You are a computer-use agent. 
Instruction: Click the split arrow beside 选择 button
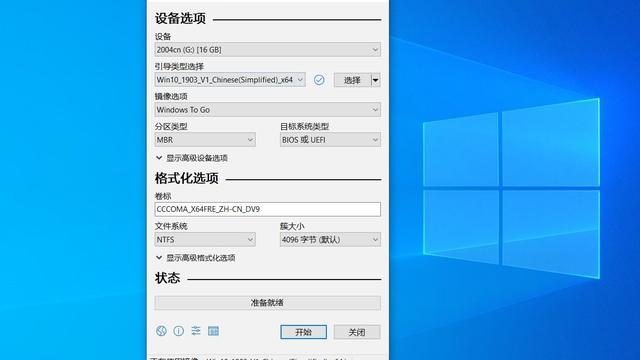(376, 80)
